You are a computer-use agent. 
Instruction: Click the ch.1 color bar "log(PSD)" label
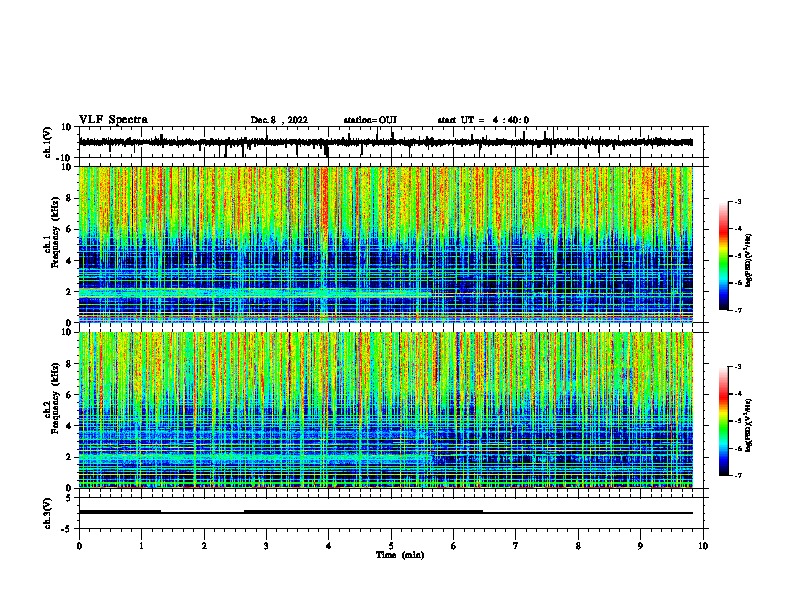pos(748,261)
